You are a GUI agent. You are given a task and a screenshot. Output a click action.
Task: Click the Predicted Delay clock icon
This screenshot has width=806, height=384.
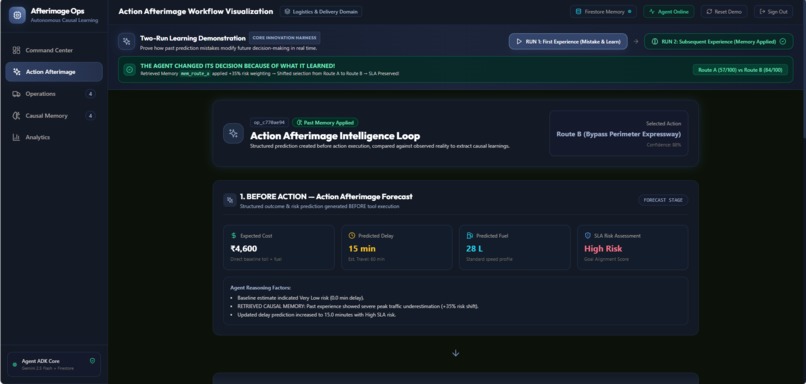[x=352, y=235]
